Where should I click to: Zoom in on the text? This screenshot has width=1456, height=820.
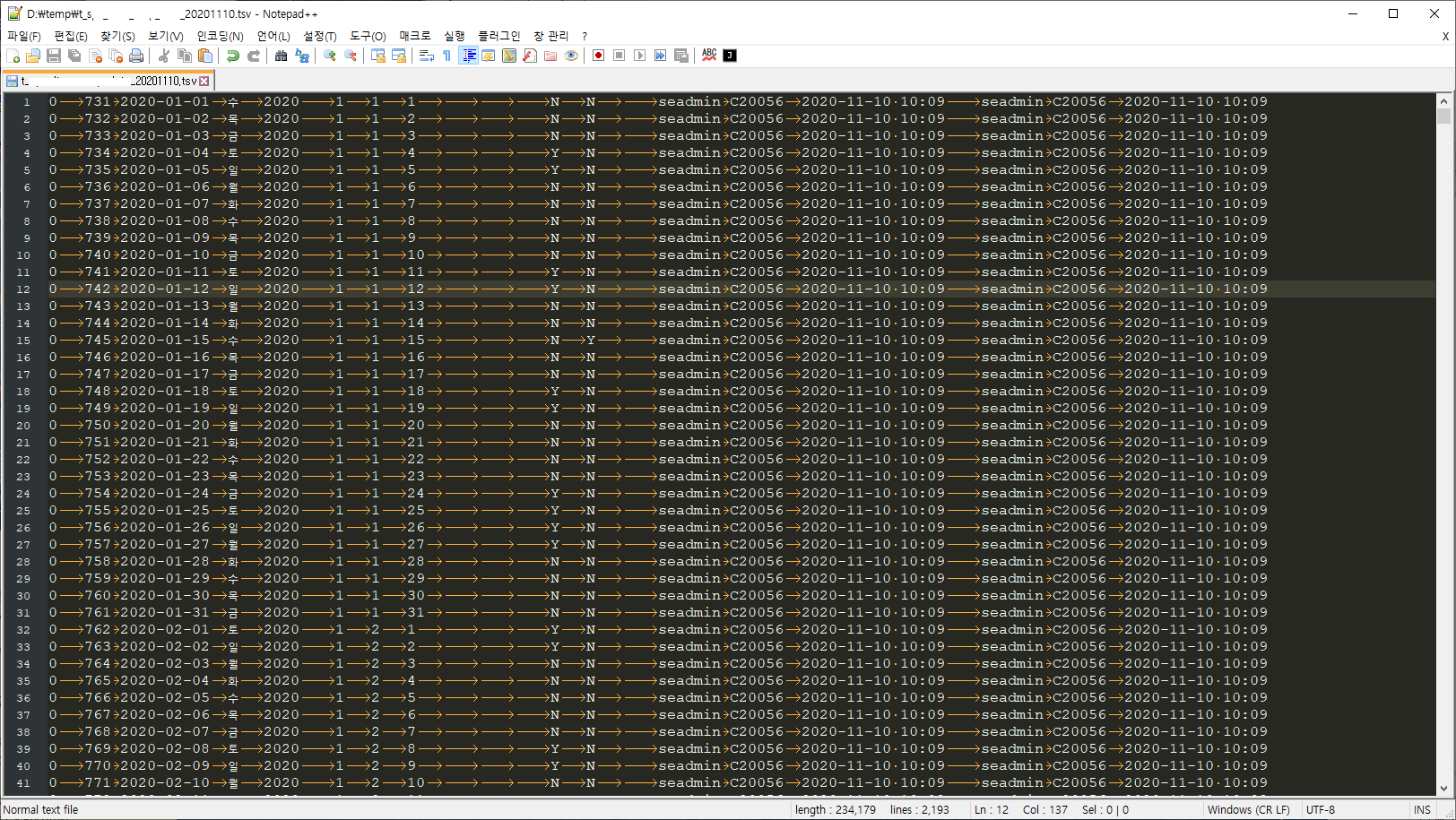(x=330, y=56)
